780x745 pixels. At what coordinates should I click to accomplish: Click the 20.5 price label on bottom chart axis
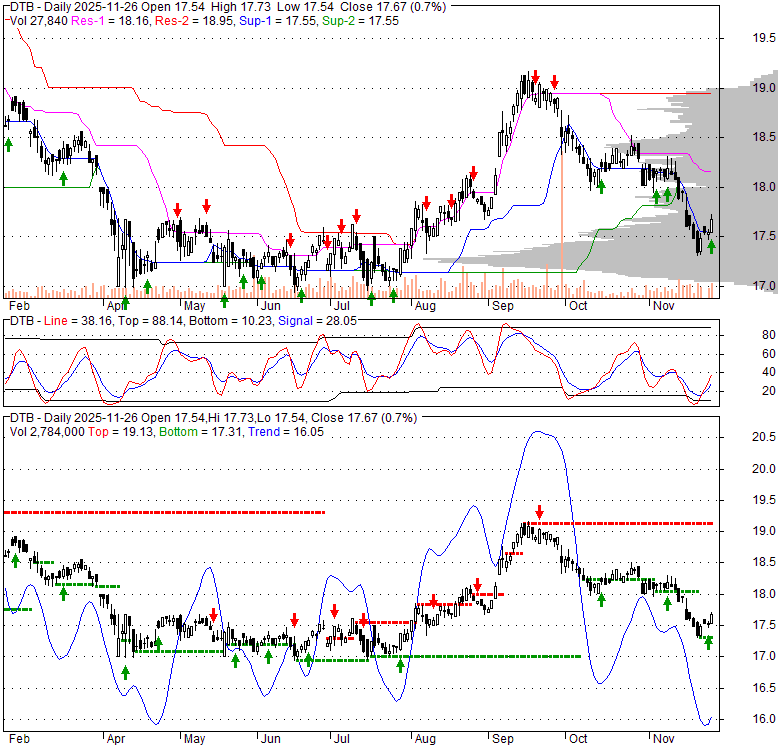(764, 437)
